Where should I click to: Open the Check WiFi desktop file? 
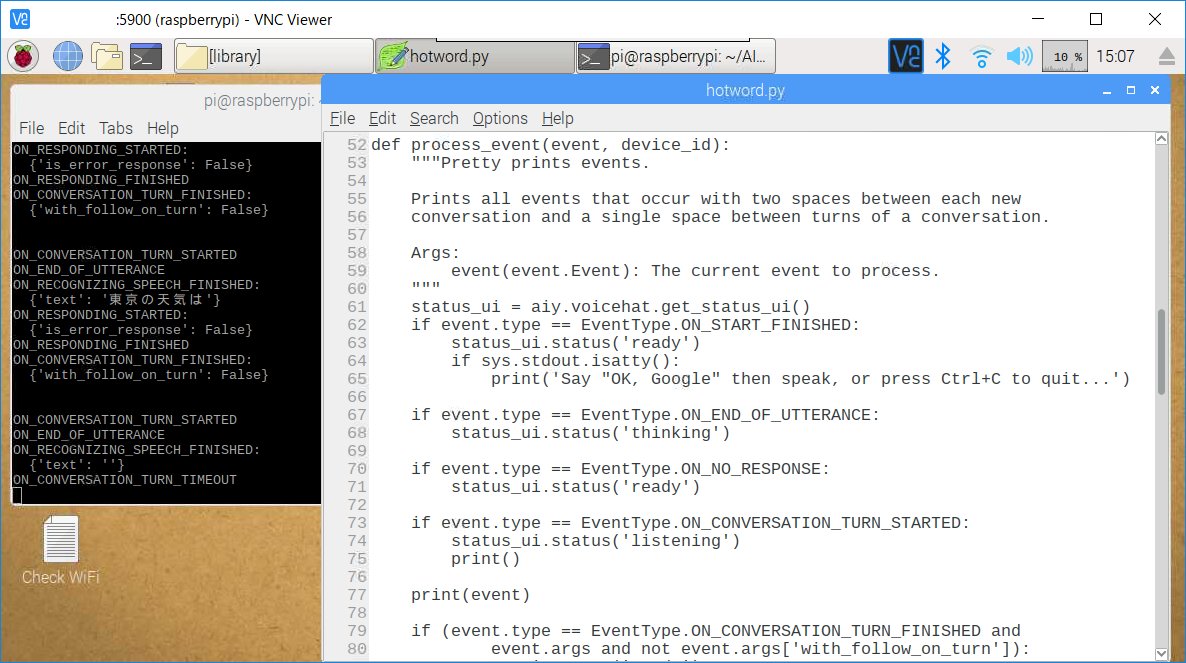click(x=61, y=550)
